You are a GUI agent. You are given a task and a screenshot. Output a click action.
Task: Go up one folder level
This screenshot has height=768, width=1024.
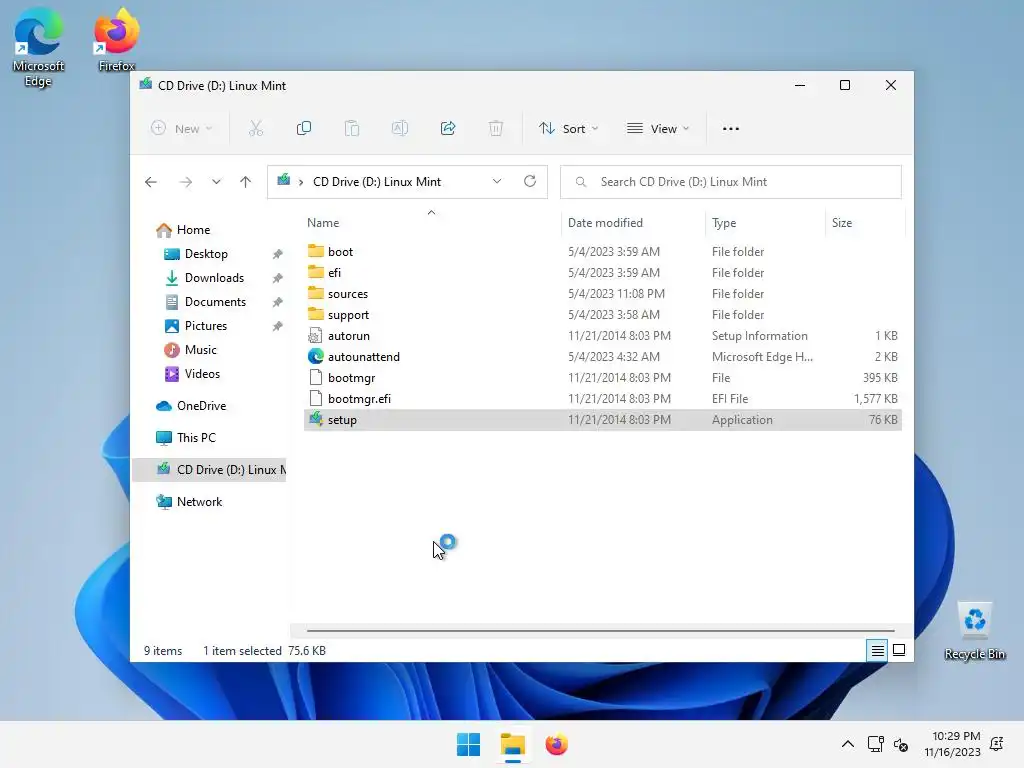(246, 182)
